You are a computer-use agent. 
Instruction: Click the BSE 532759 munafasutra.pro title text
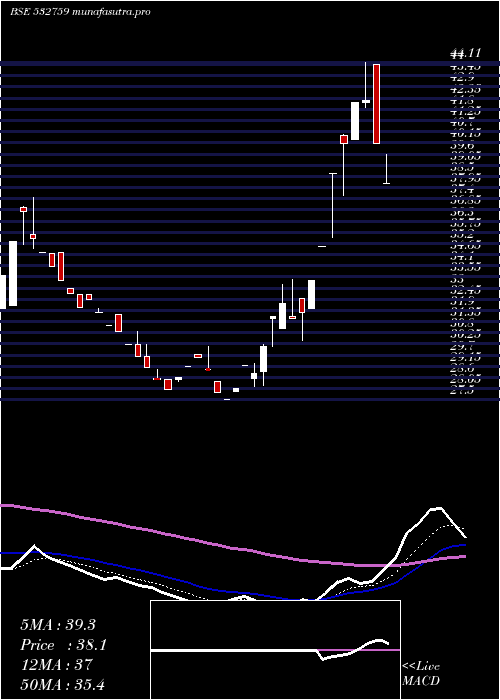[80, 12]
